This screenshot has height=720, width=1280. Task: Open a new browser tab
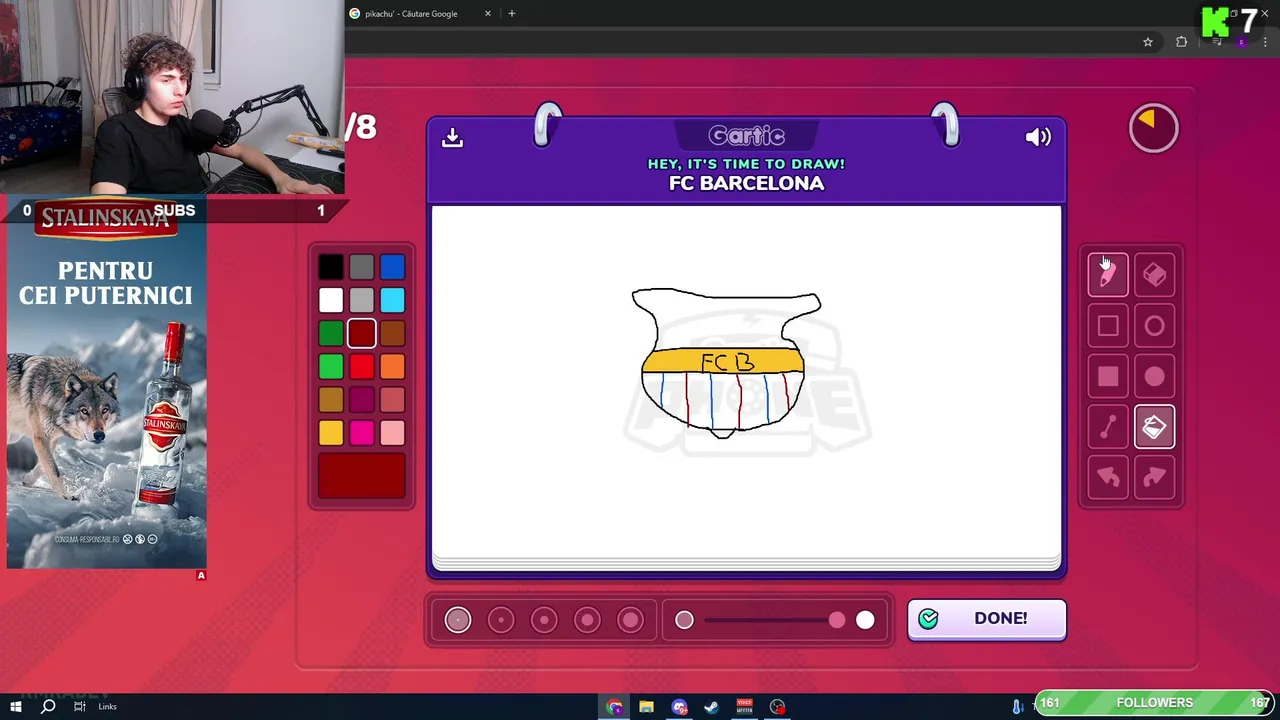click(x=511, y=13)
